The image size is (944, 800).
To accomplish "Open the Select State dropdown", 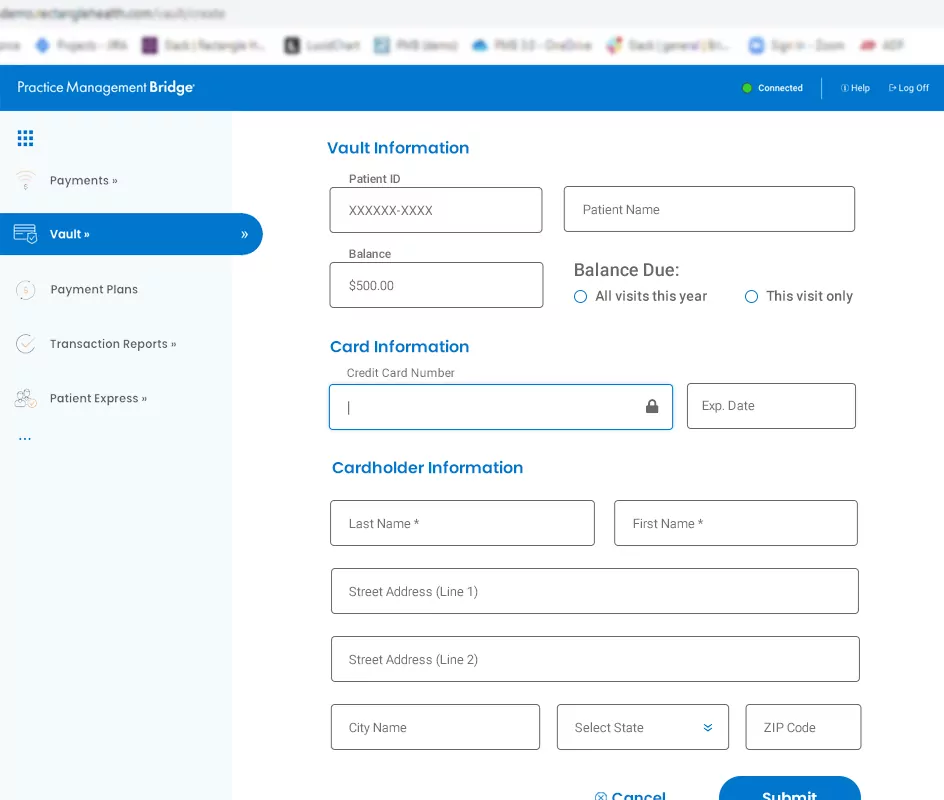I will (x=642, y=728).
